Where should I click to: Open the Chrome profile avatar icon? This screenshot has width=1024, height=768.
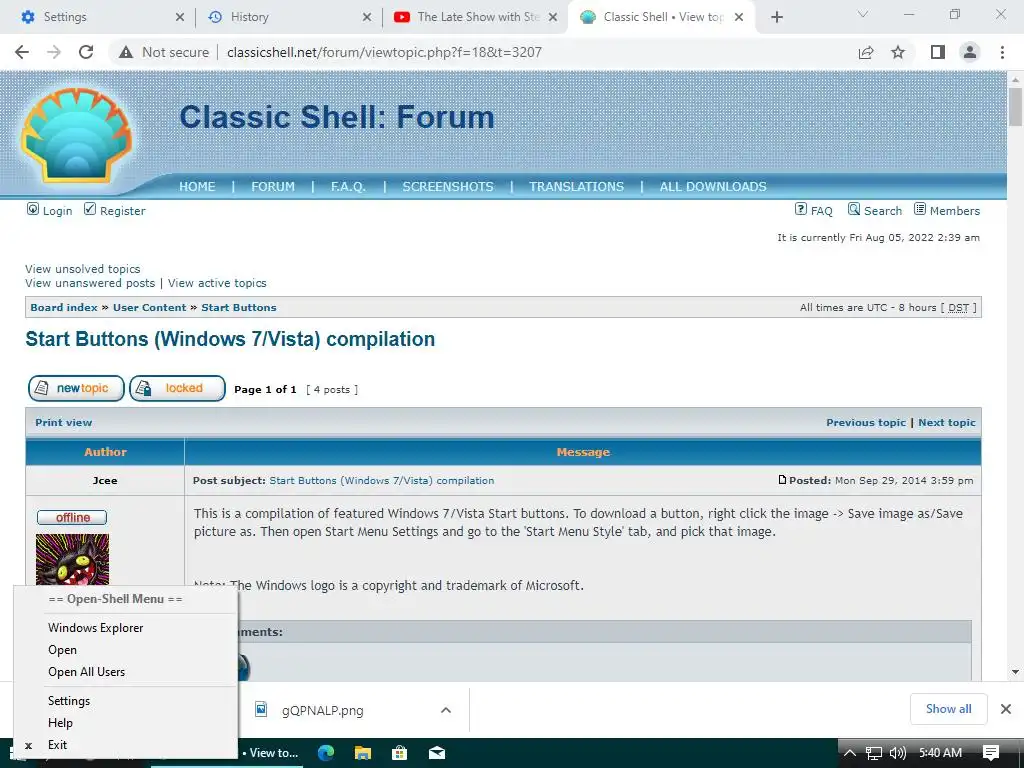pyautogui.click(x=970, y=52)
